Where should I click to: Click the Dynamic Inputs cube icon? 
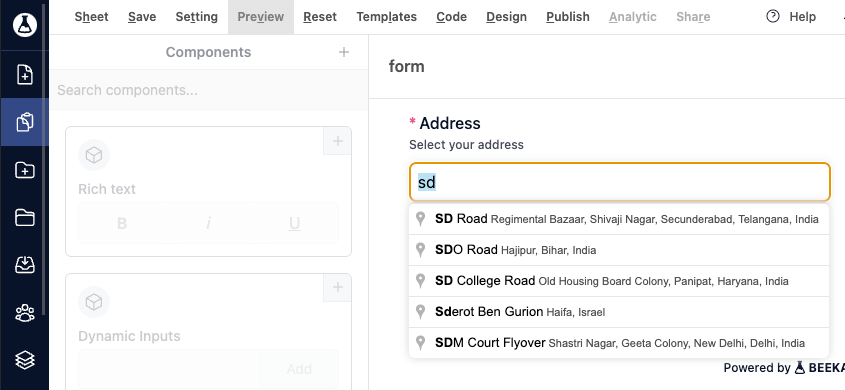94,302
